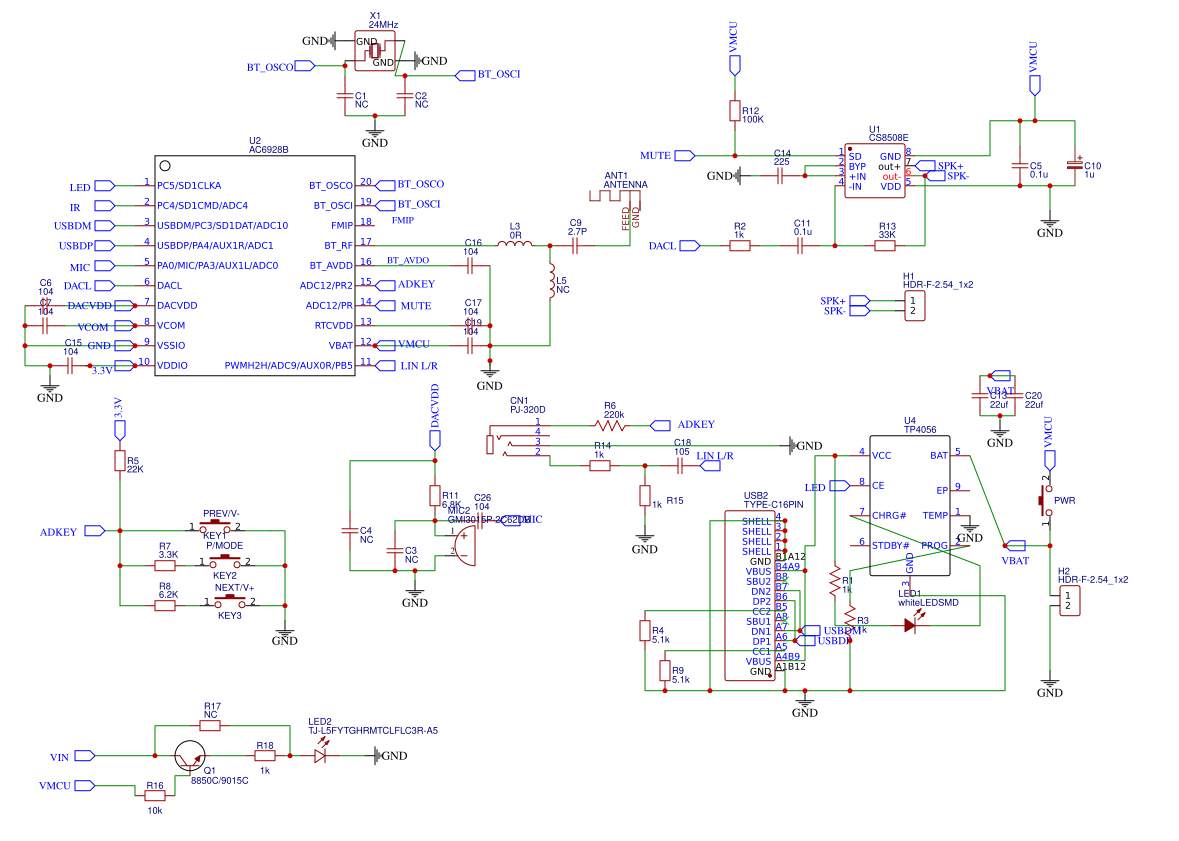Click the C11 0.1u capacitor
Viewport: 1179px width, 841px height.
pos(799,245)
